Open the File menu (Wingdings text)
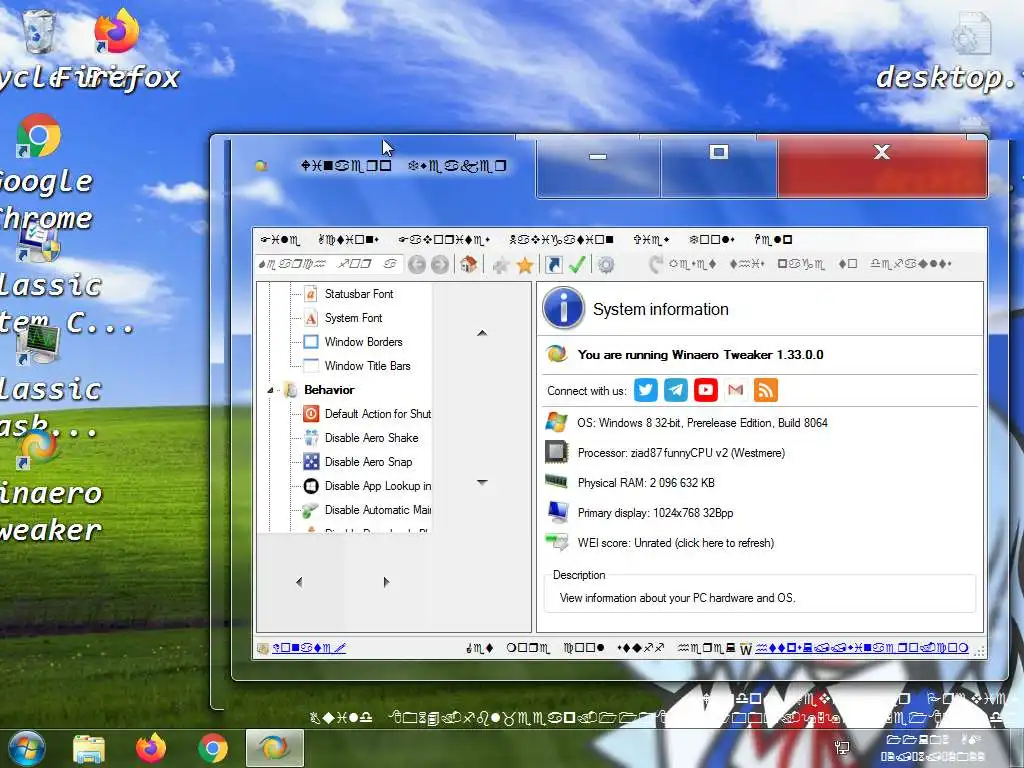Screen dimensions: 1024x768 click(x=280, y=240)
